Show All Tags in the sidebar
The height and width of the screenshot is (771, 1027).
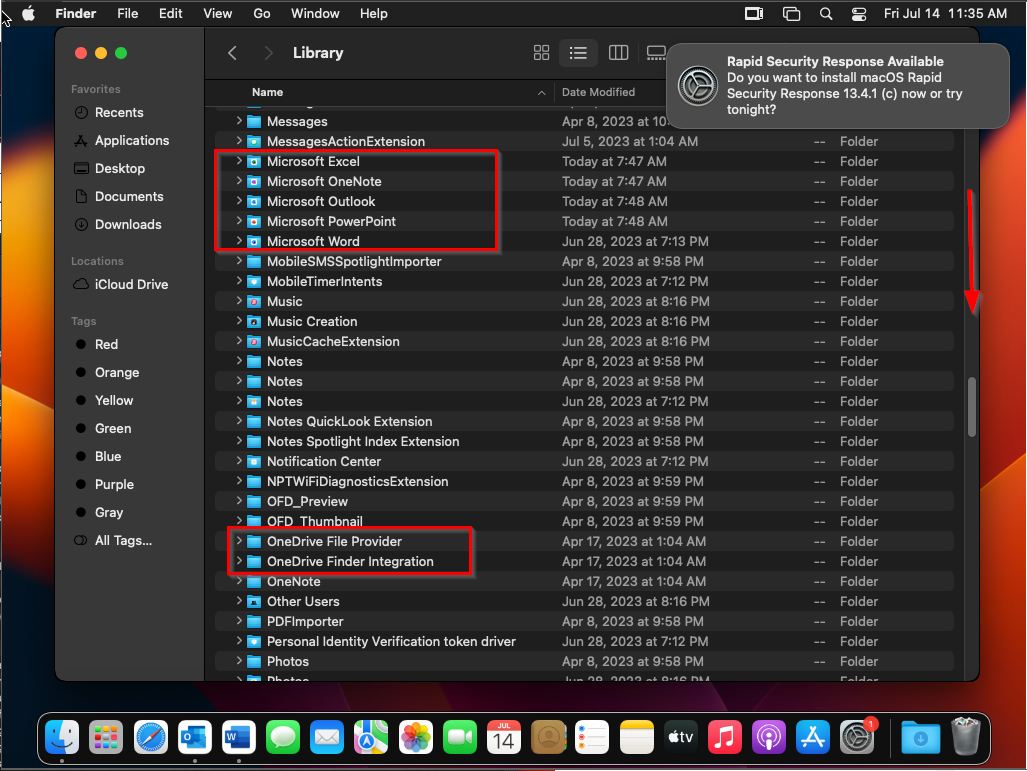point(123,540)
